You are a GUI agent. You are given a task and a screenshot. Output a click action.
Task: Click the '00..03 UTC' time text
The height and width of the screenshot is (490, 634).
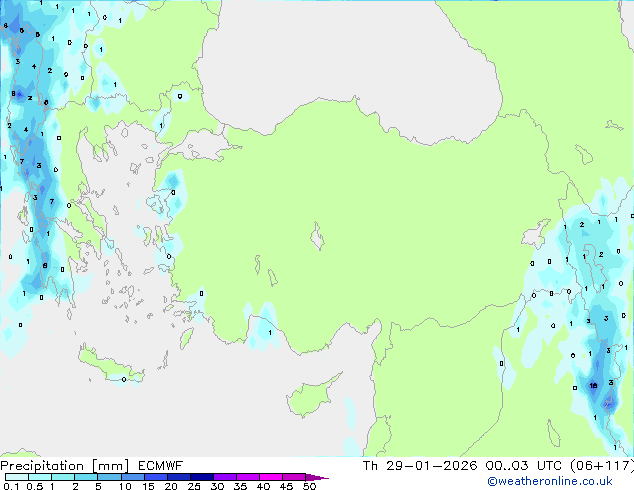coord(524,466)
